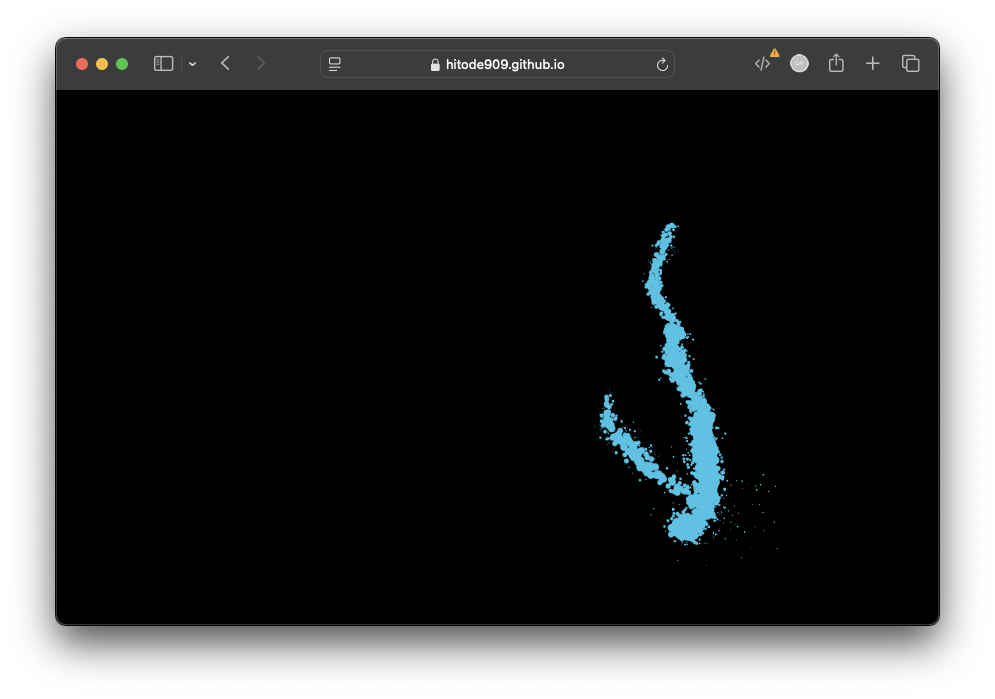Open the page reader menu icon
This screenshot has height=699, width=995.
[334, 64]
